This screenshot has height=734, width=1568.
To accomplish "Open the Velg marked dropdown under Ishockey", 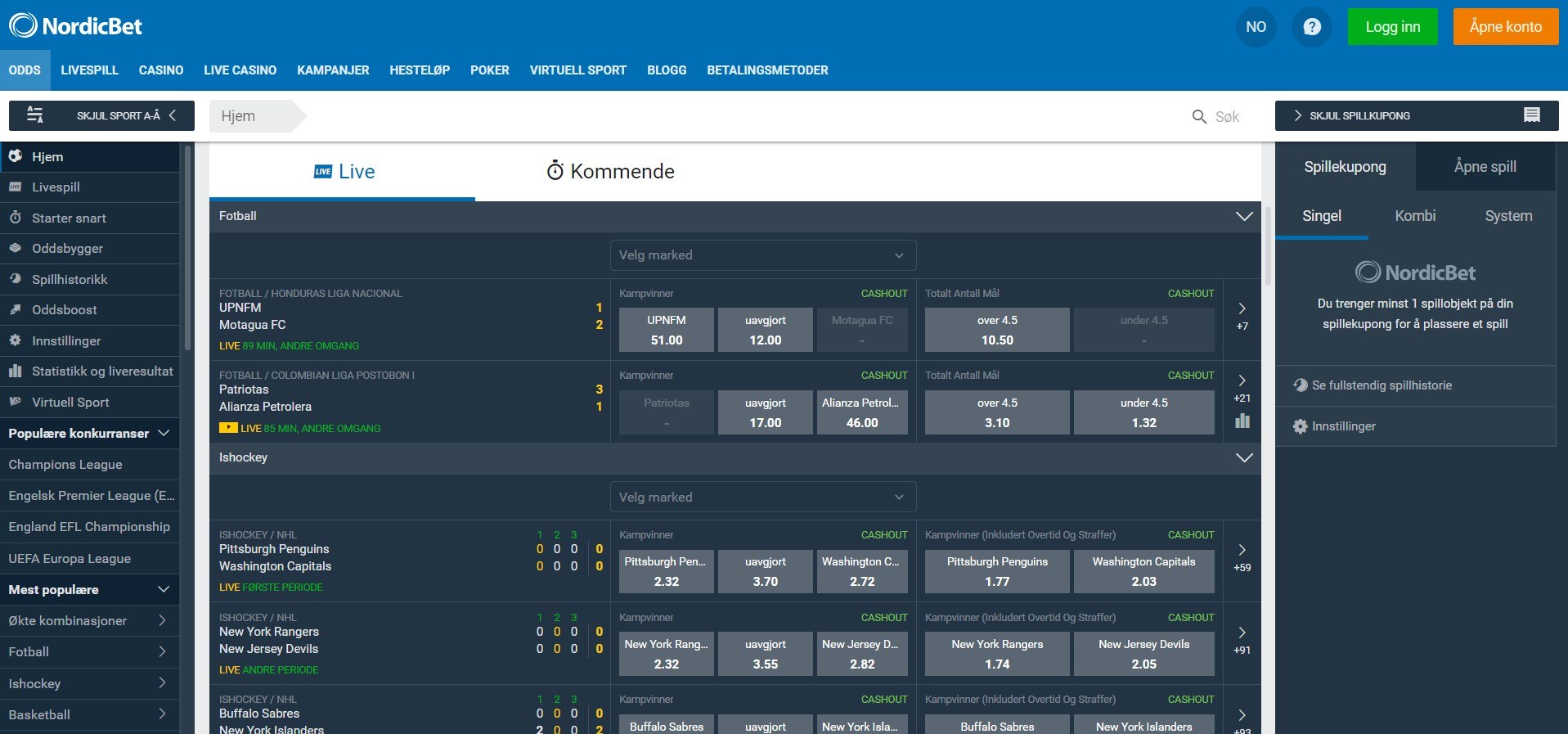I will (x=763, y=497).
